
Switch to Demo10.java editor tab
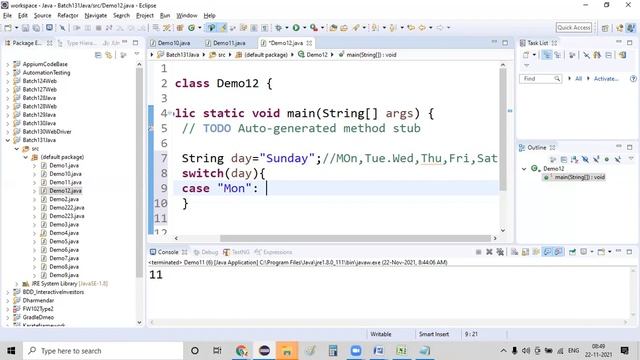tap(174, 43)
